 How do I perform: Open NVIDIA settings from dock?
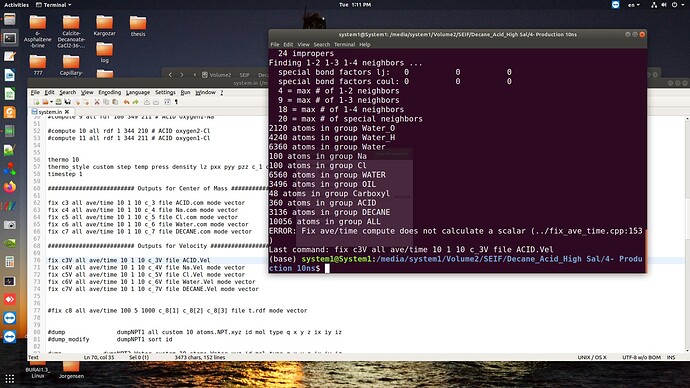point(10,243)
